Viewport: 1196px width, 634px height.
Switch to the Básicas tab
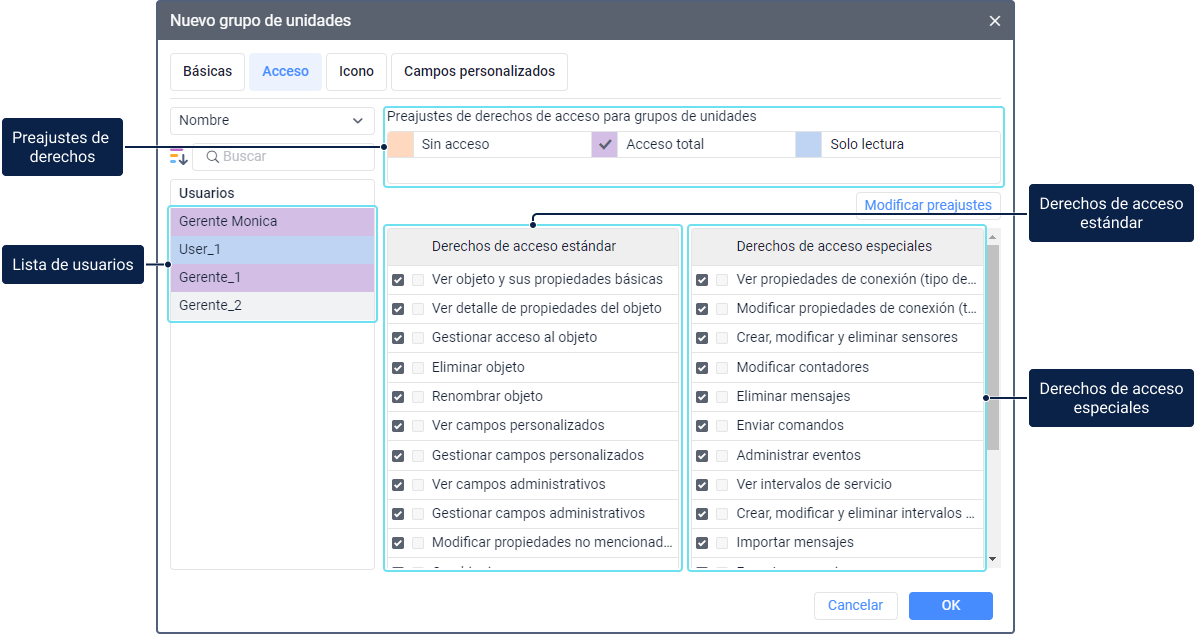coord(207,72)
